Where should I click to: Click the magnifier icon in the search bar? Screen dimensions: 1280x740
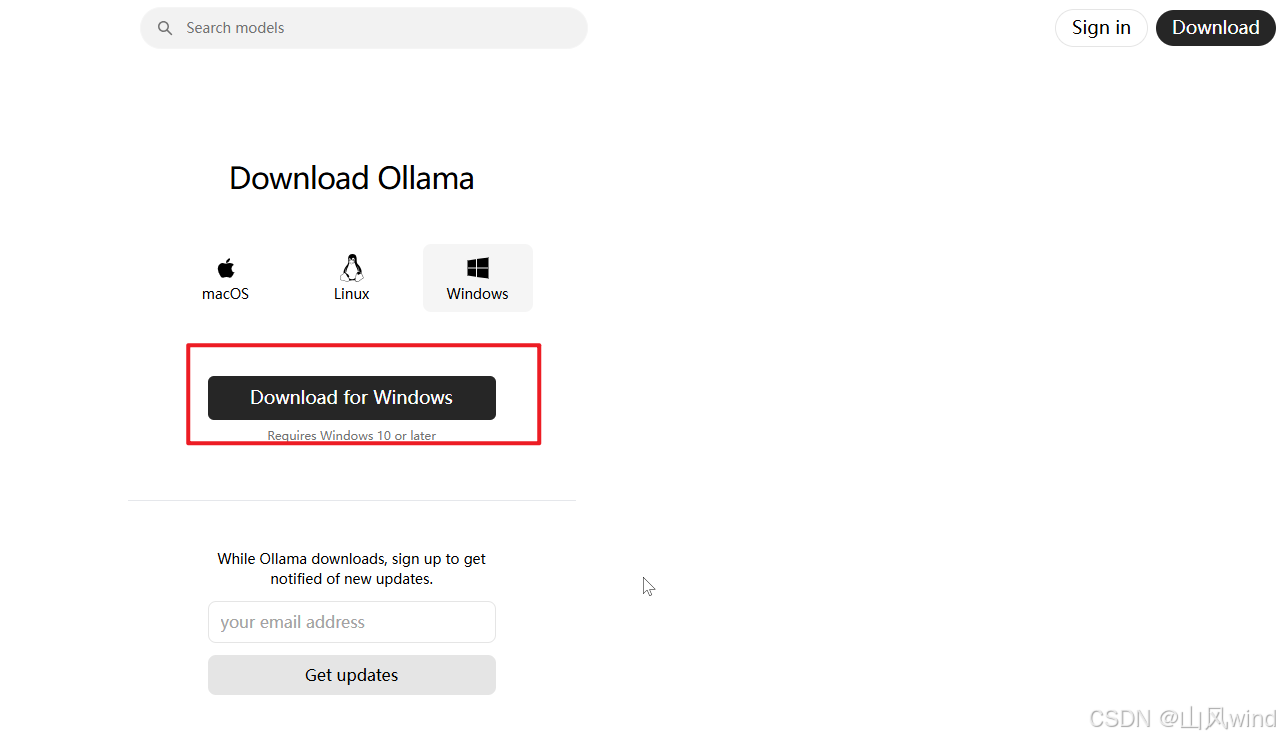pyautogui.click(x=165, y=28)
